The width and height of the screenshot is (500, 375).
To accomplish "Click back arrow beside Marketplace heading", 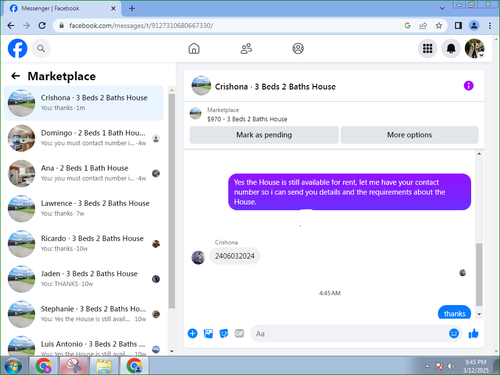I will coord(15,76).
